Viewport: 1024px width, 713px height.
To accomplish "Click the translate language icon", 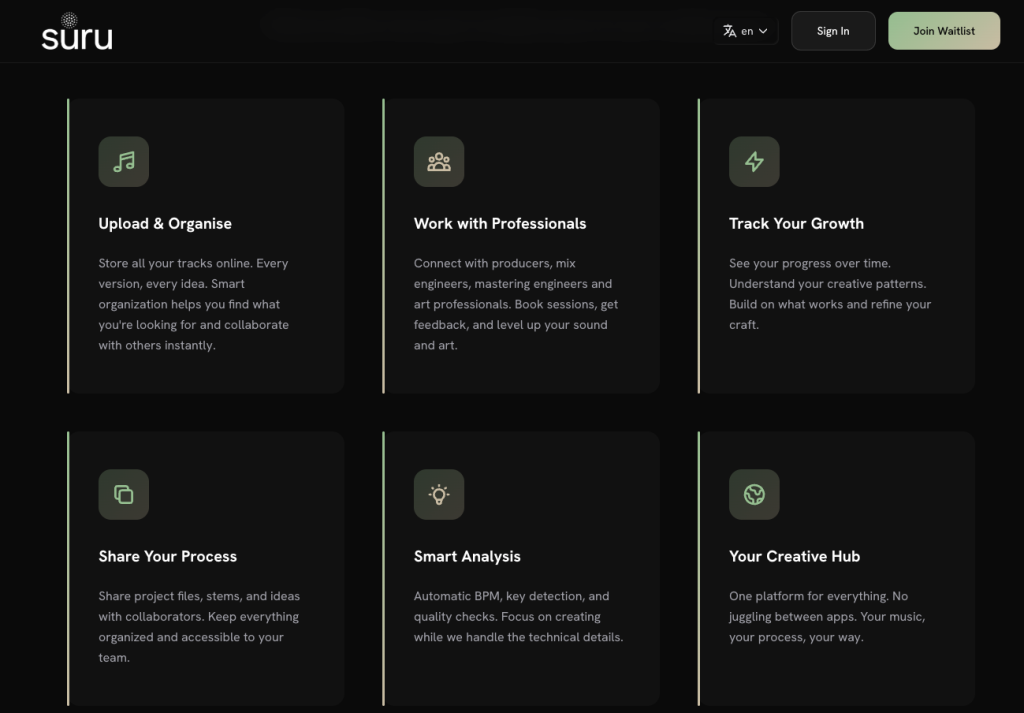I will pyautogui.click(x=730, y=31).
